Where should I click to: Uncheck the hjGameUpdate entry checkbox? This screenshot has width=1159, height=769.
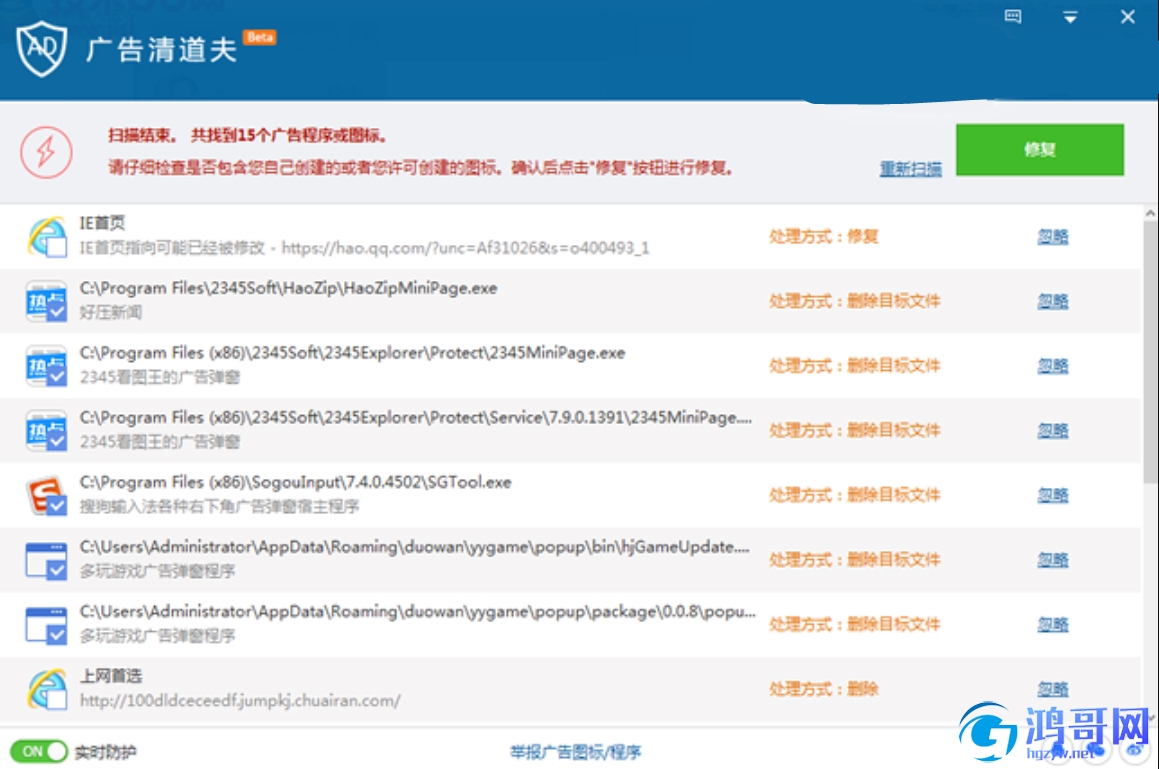coord(56,570)
